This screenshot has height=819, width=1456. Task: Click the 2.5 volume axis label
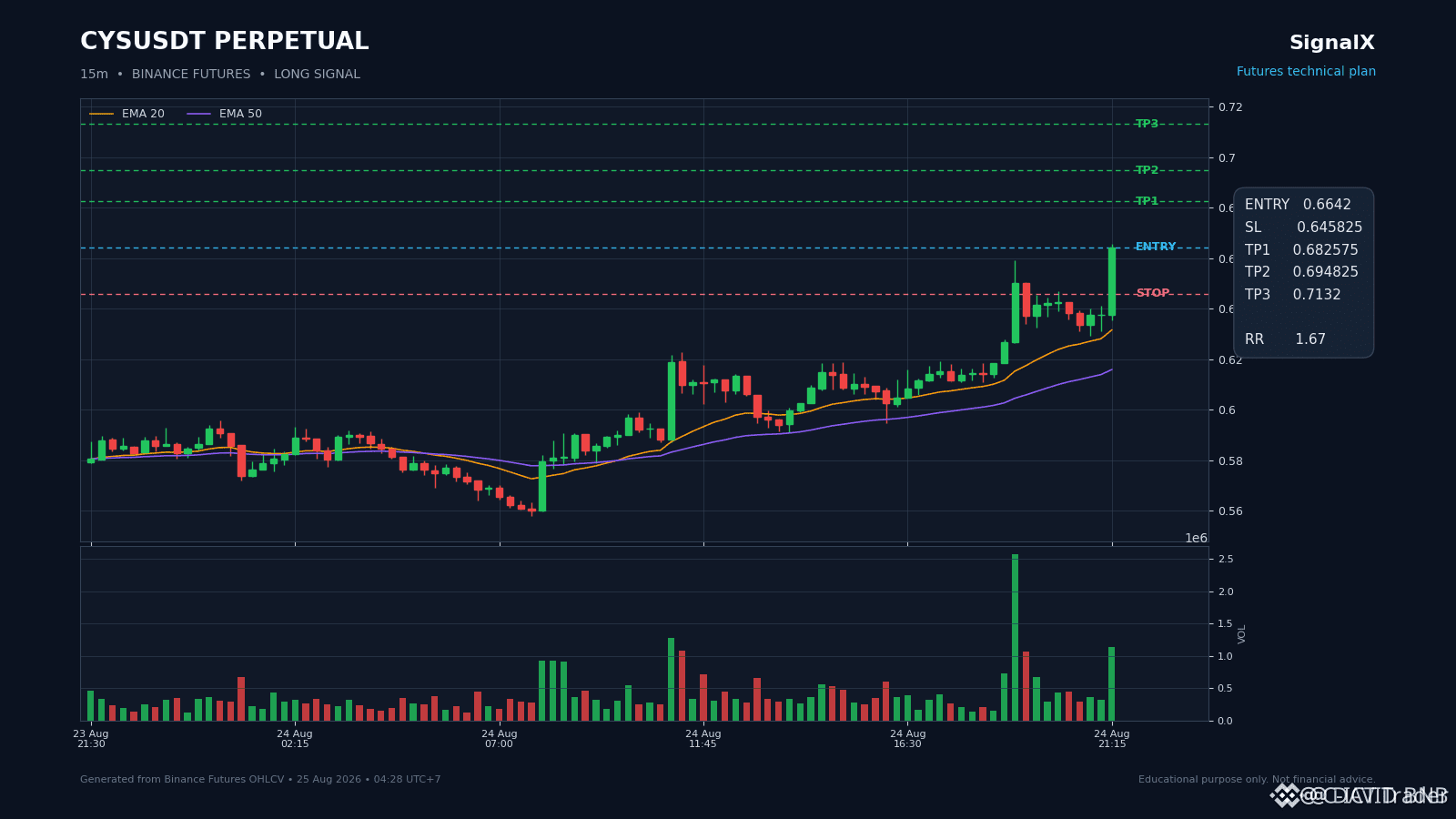pyautogui.click(x=1225, y=559)
